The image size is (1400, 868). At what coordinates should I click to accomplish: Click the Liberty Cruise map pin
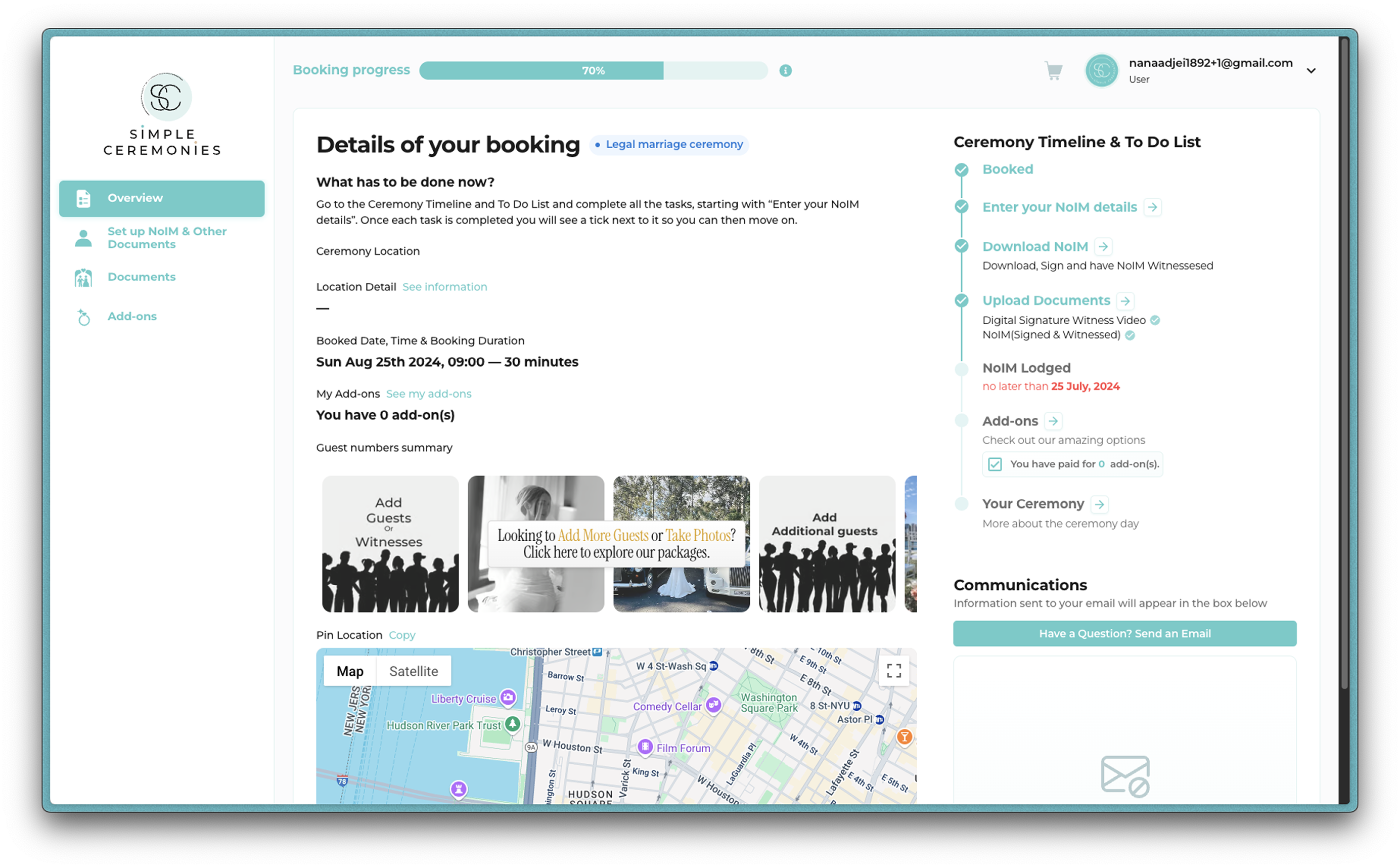(508, 698)
